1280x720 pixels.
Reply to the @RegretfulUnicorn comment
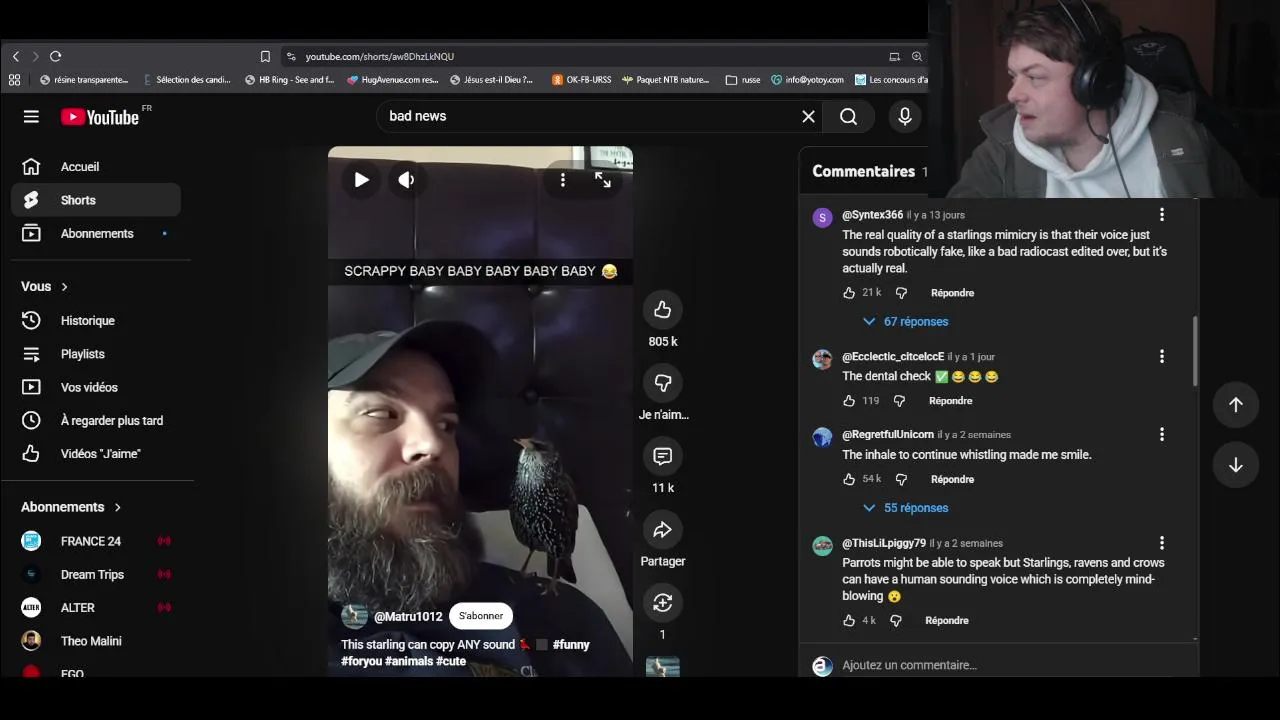[952, 480]
